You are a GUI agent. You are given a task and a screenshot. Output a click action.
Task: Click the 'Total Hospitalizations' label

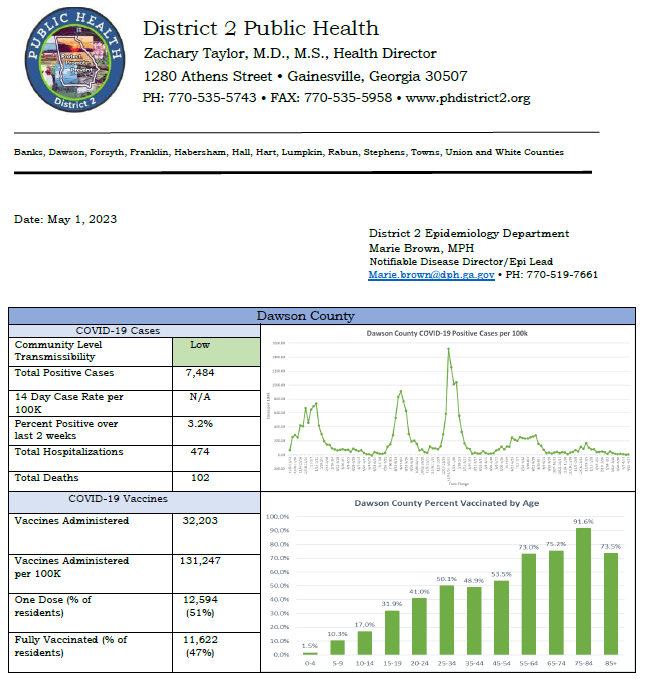click(x=69, y=452)
